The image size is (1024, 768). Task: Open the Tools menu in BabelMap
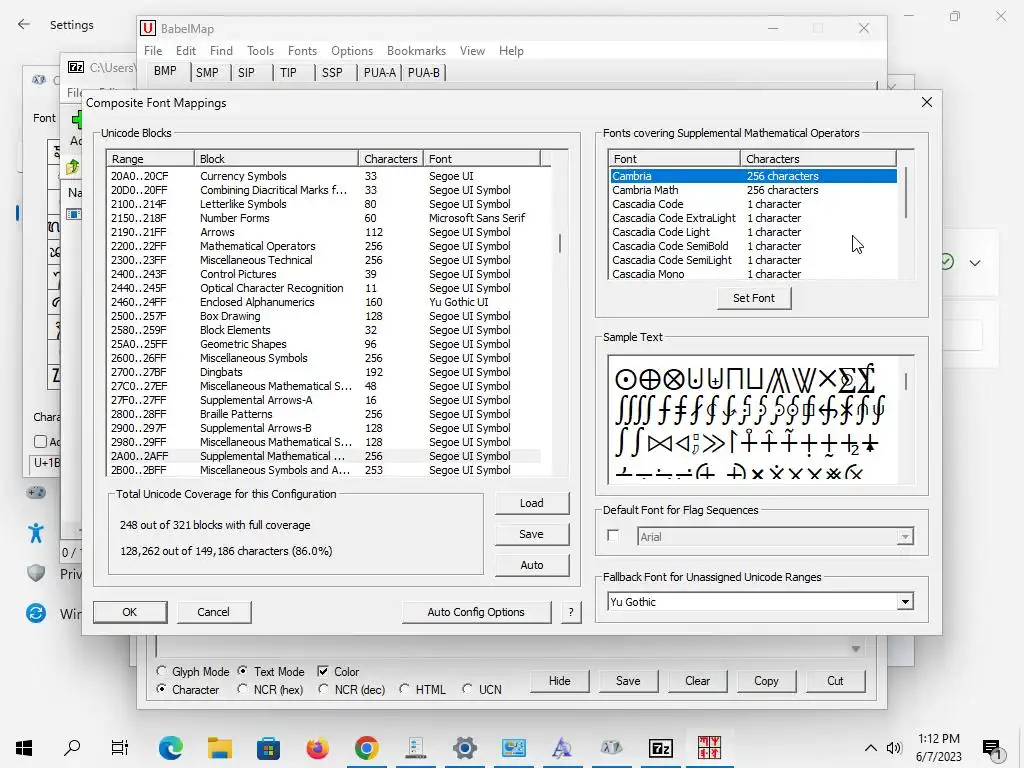point(260,50)
